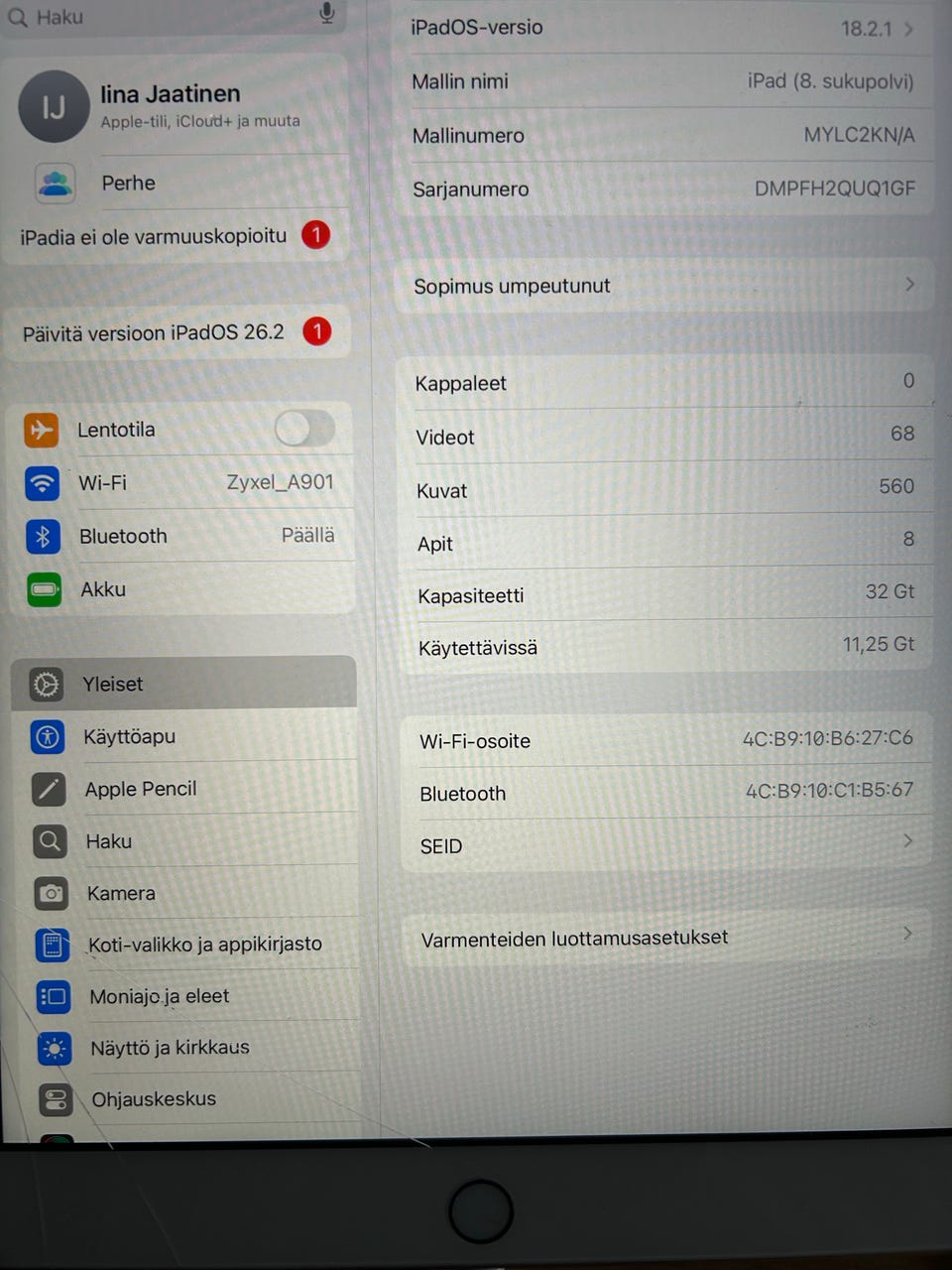Tap the serial number DMPFH2QUQ1GF
Screen dimensions: 952x1270
pos(835,189)
